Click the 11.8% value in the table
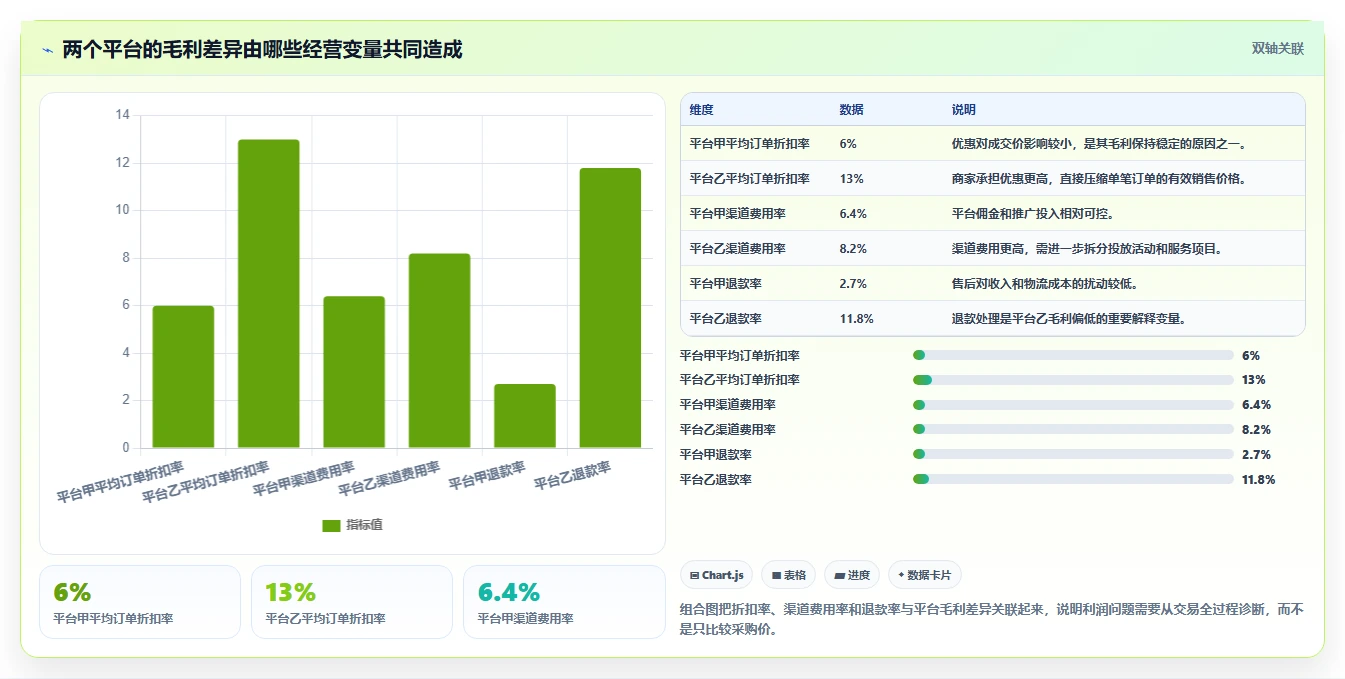Image resolution: width=1345 pixels, height=679 pixels. pos(857,319)
